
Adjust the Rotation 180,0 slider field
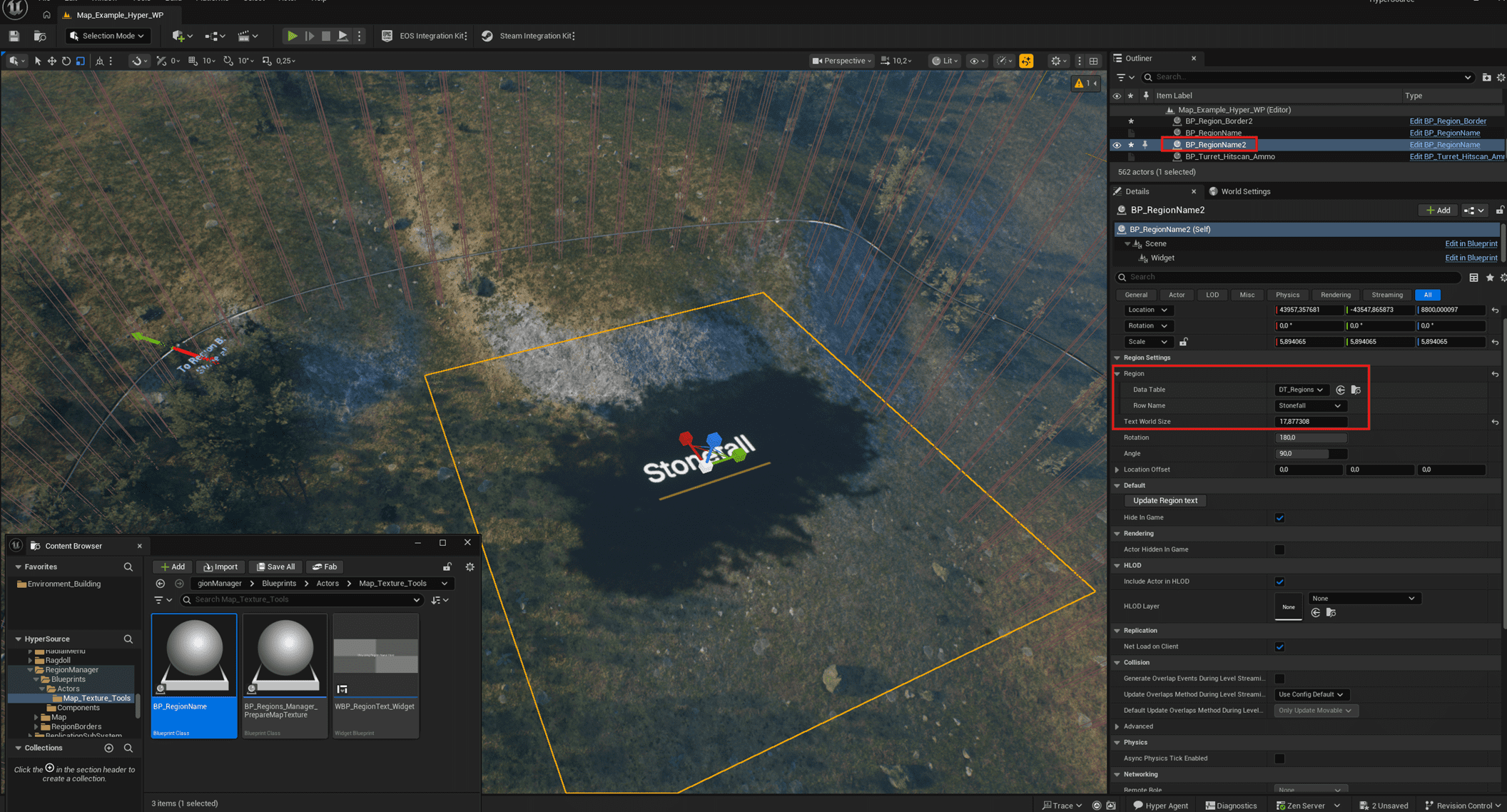(x=1310, y=437)
